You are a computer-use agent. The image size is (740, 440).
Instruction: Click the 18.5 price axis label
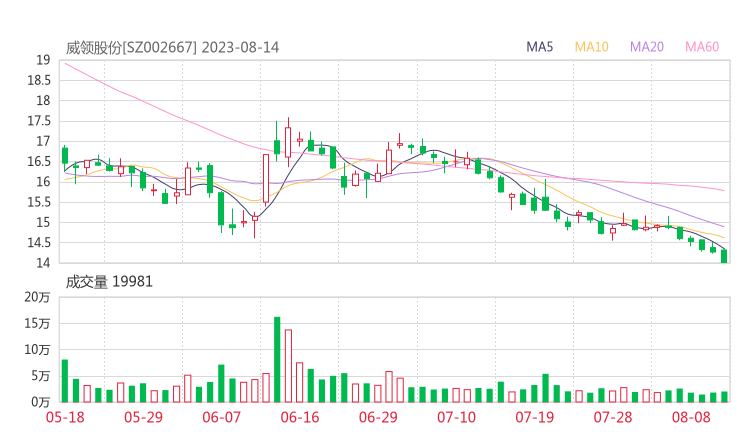point(39,80)
